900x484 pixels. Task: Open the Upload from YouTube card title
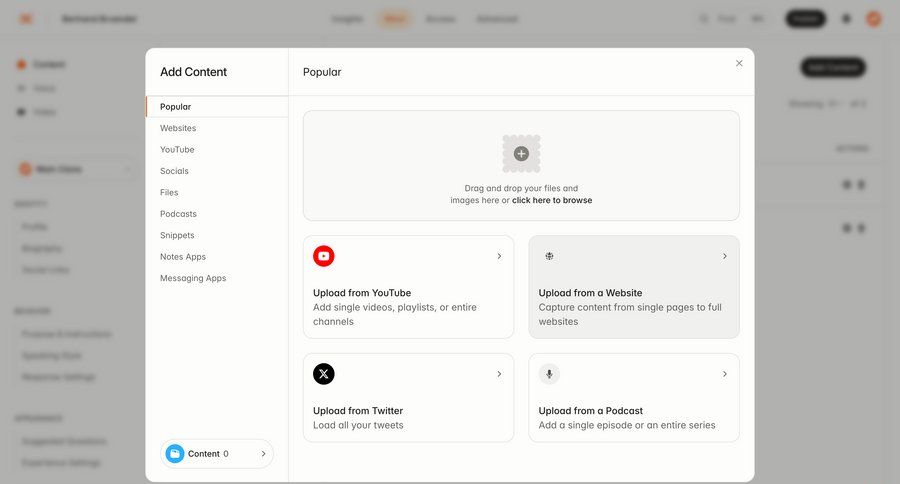362,293
